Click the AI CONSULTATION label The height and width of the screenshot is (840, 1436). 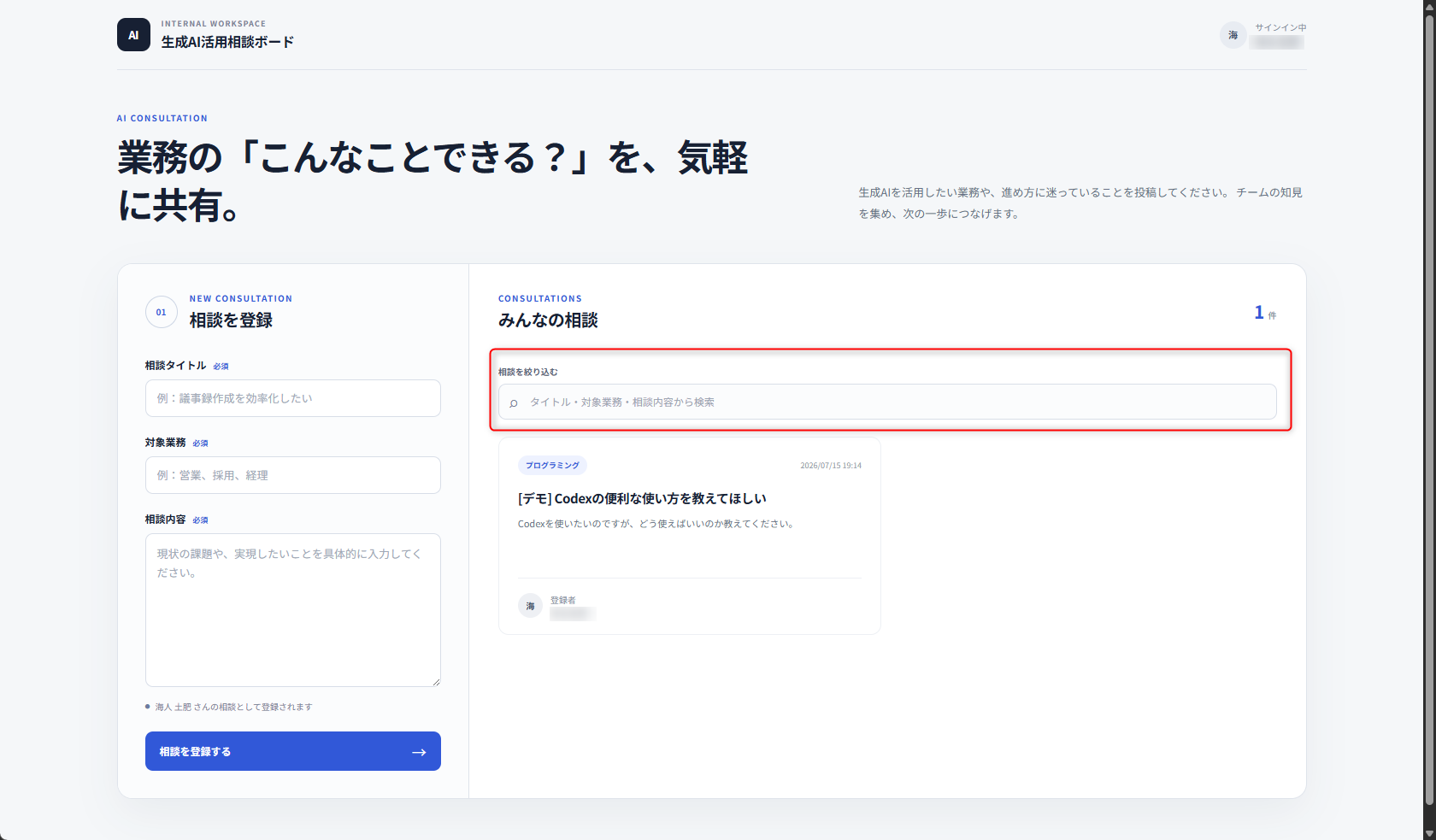[x=162, y=118]
